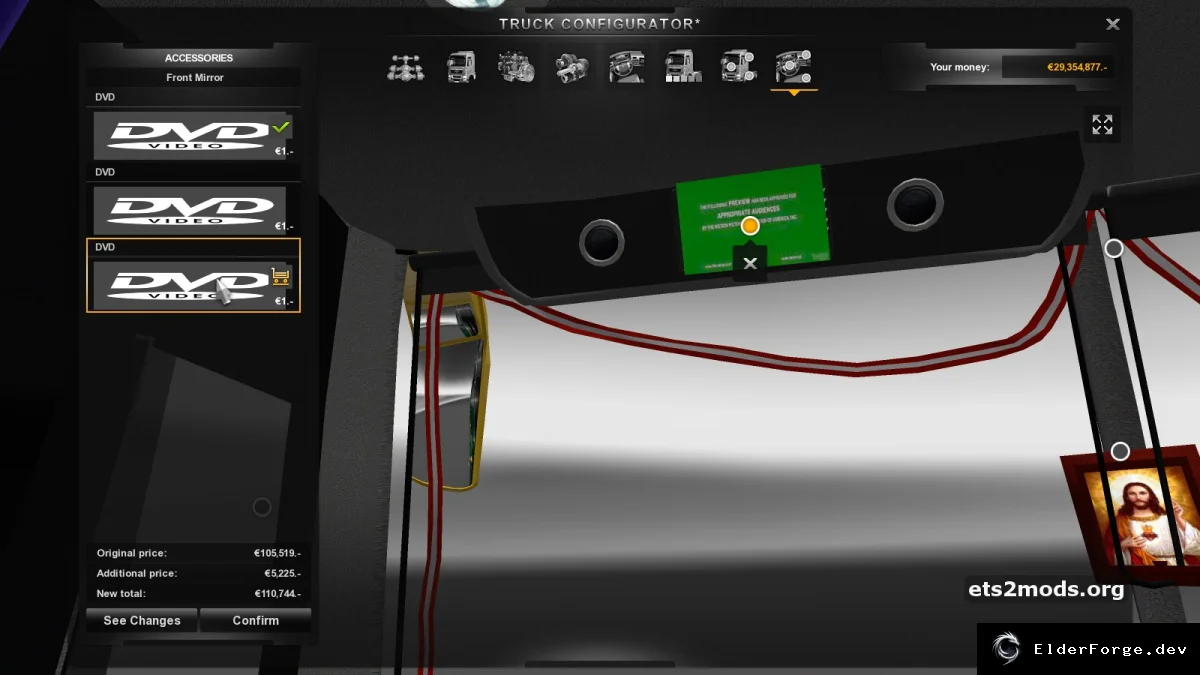Open the engine category icon
Viewport: 1200px width, 675px height.
point(516,68)
